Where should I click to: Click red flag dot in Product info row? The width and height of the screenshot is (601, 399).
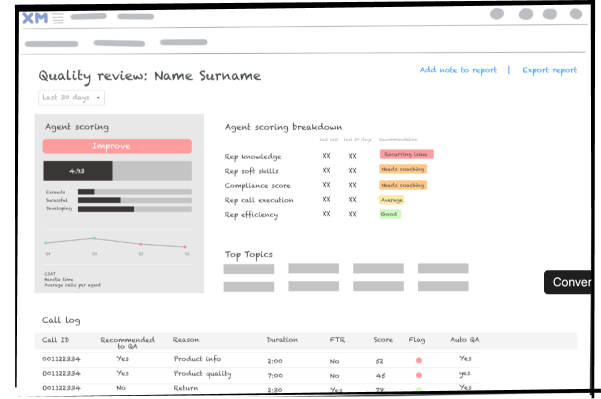point(419,360)
